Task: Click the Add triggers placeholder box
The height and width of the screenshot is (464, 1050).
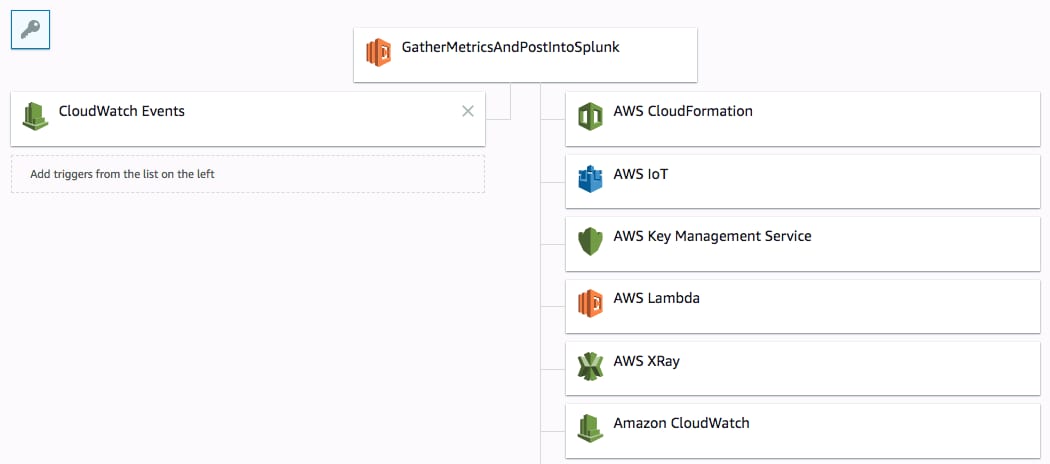Action: (248, 174)
